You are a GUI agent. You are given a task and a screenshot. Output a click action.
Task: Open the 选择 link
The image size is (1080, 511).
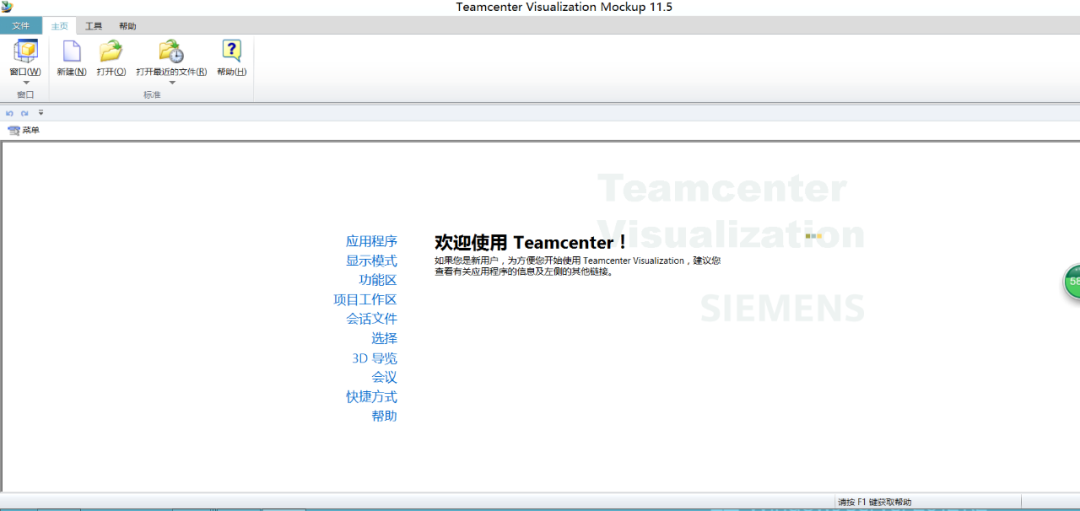(x=384, y=338)
